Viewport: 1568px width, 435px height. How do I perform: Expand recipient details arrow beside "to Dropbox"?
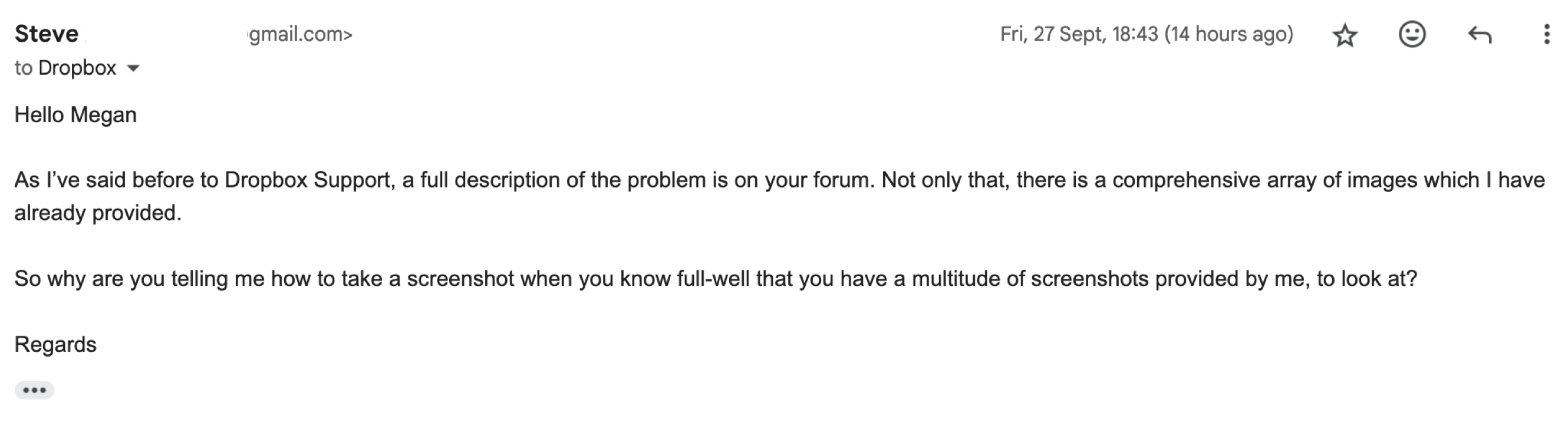[133, 68]
